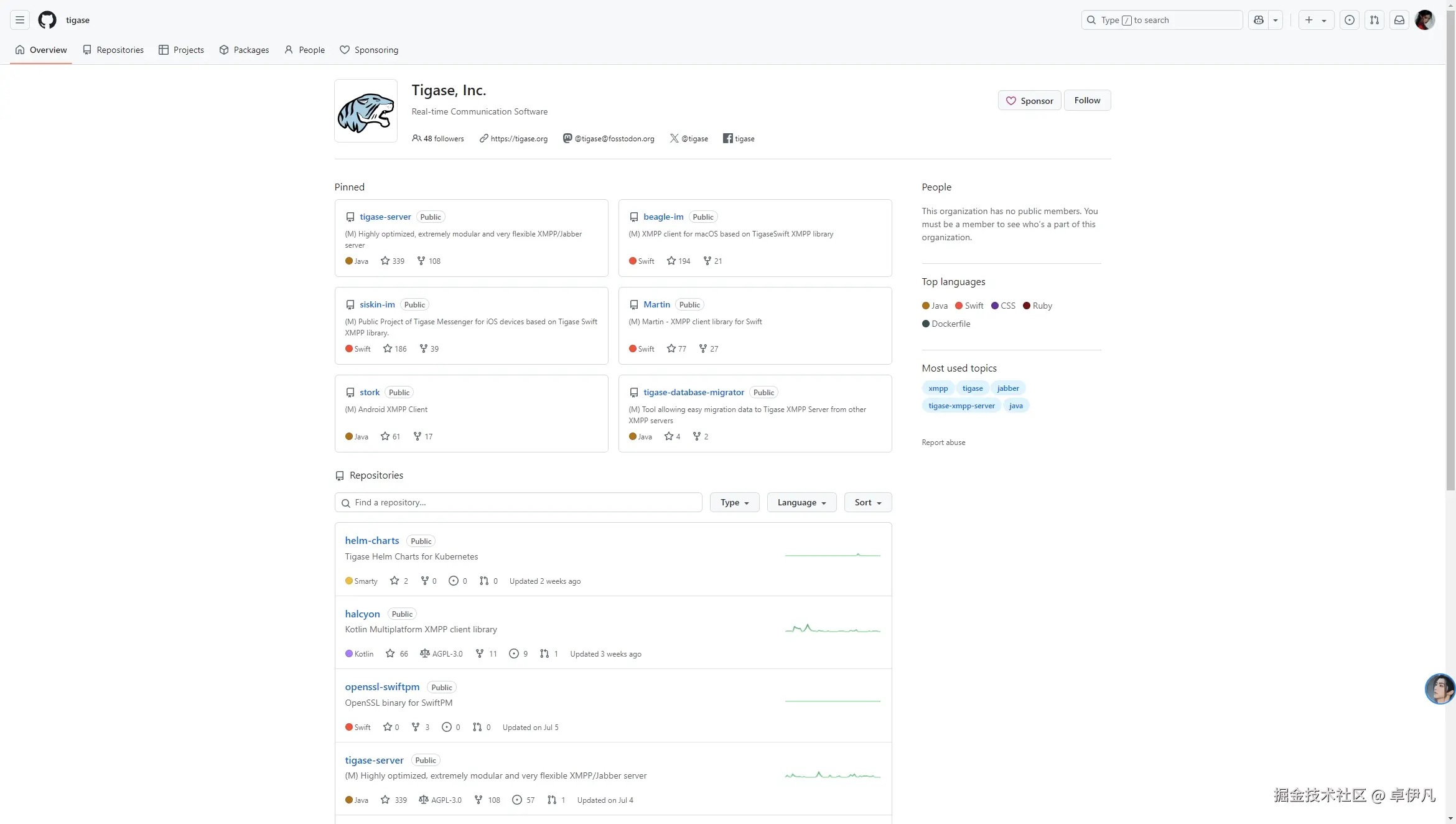
Task: View the 339 stargazers of pinned tigase-server
Action: tap(393, 261)
